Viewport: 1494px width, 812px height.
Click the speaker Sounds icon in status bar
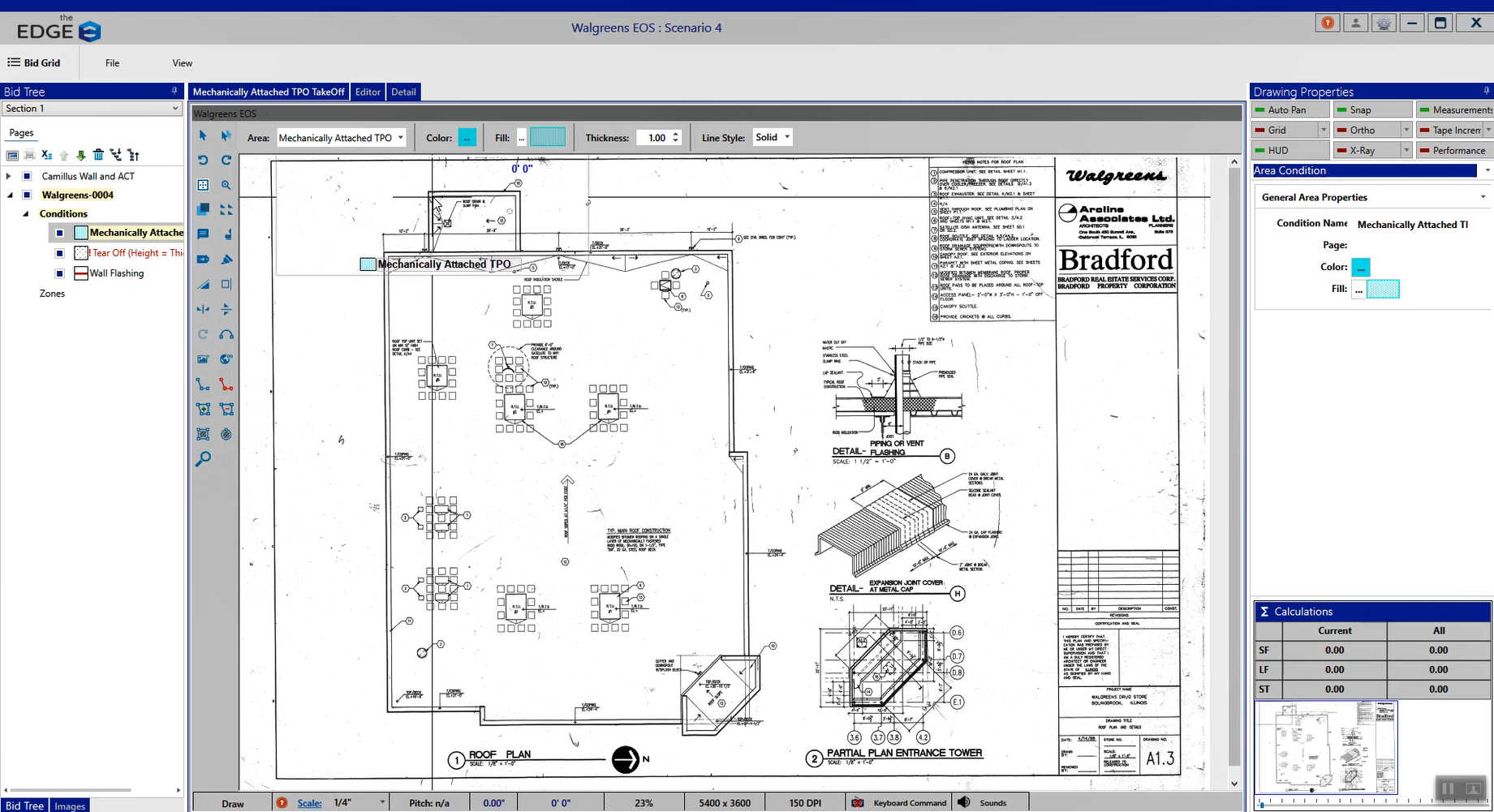coord(964,802)
